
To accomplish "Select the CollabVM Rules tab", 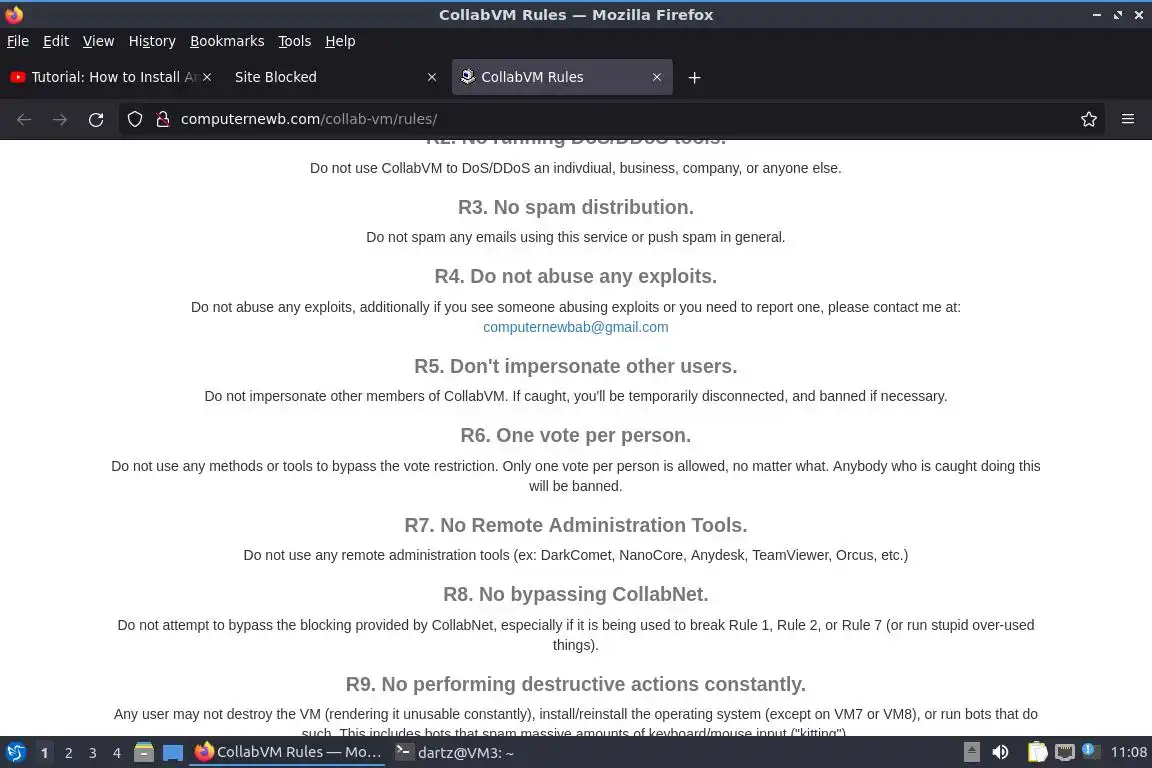I will [562, 77].
